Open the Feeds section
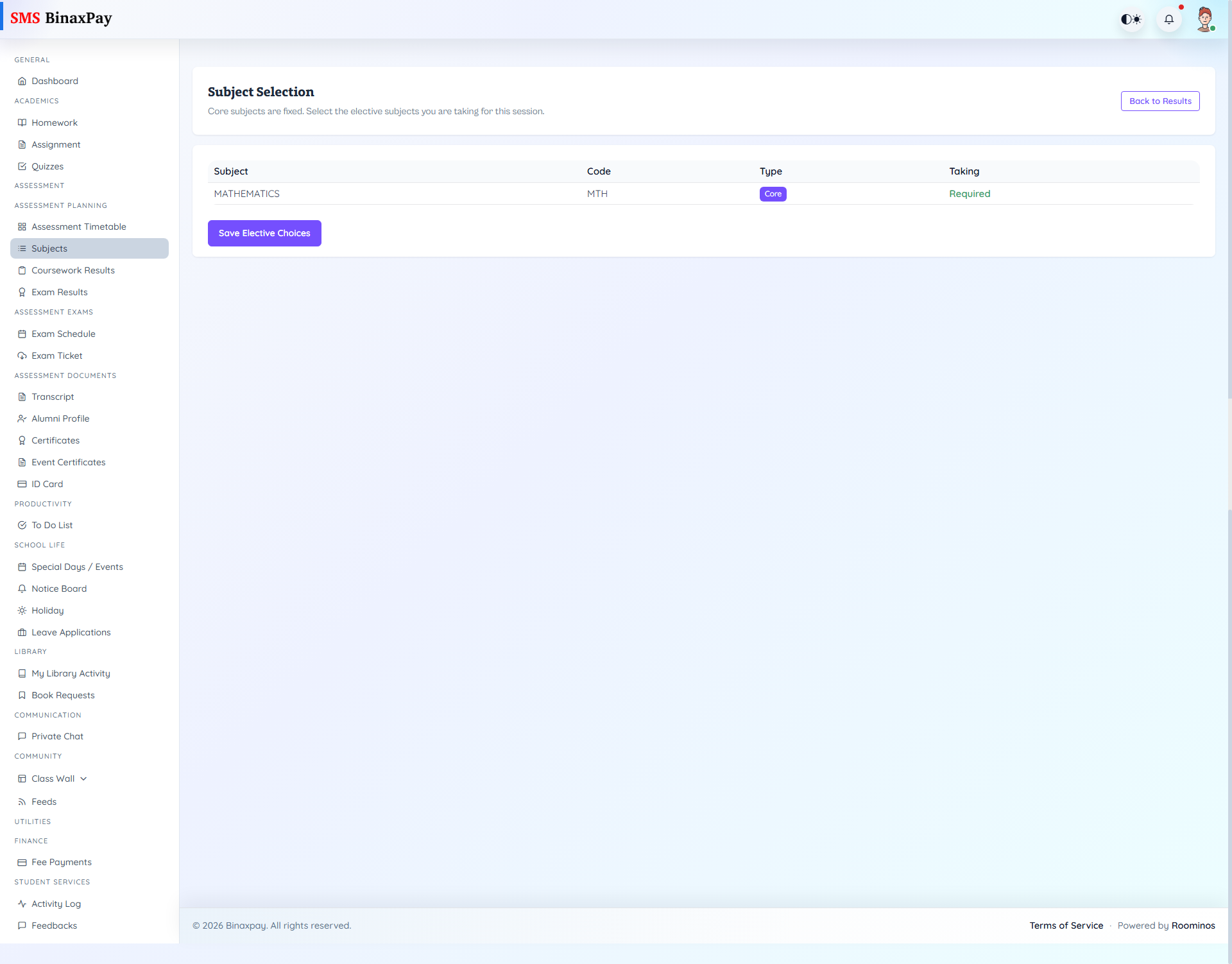This screenshot has height=964, width=1232. tap(44, 801)
